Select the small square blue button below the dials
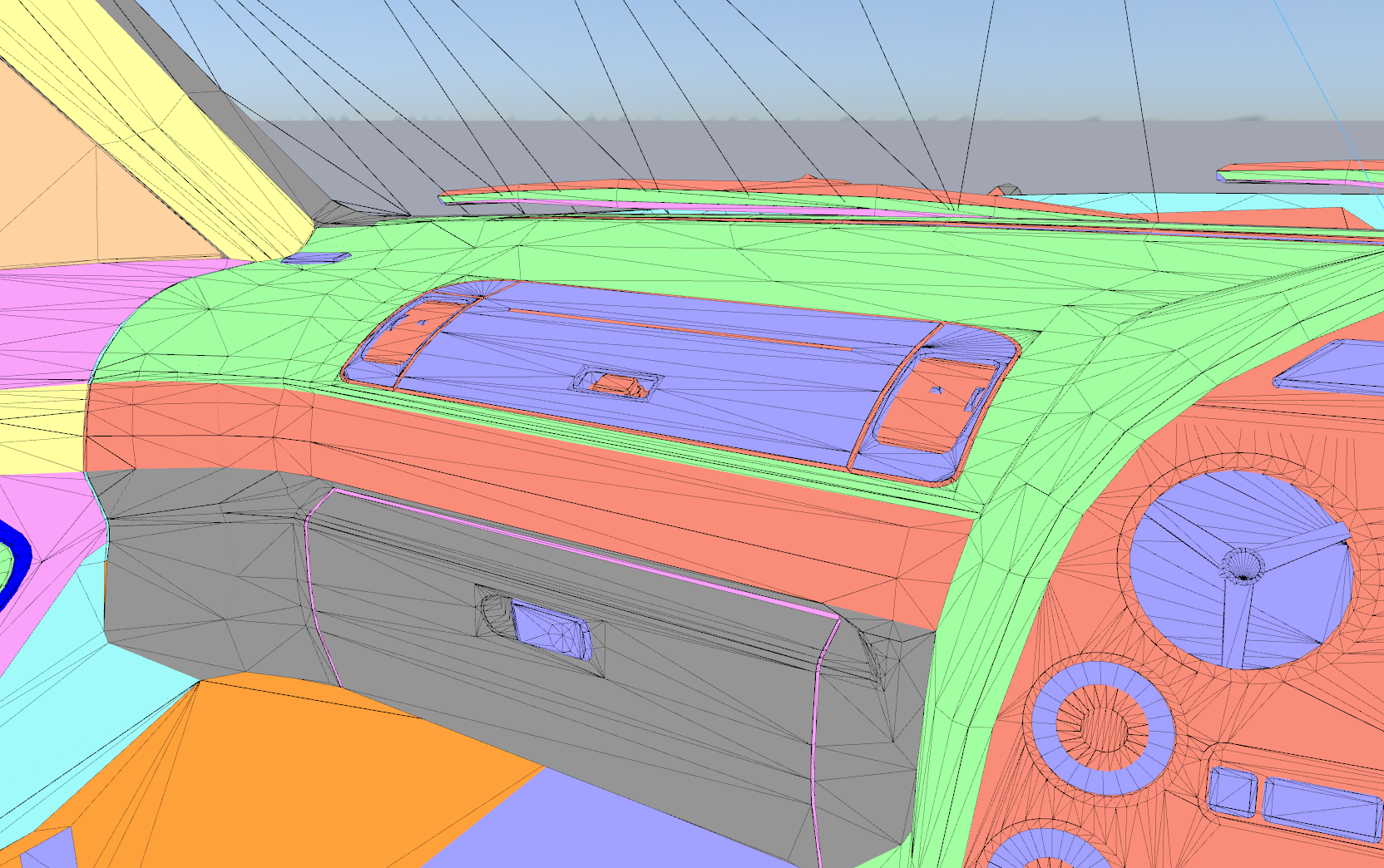 click(x=1232, y=791)
